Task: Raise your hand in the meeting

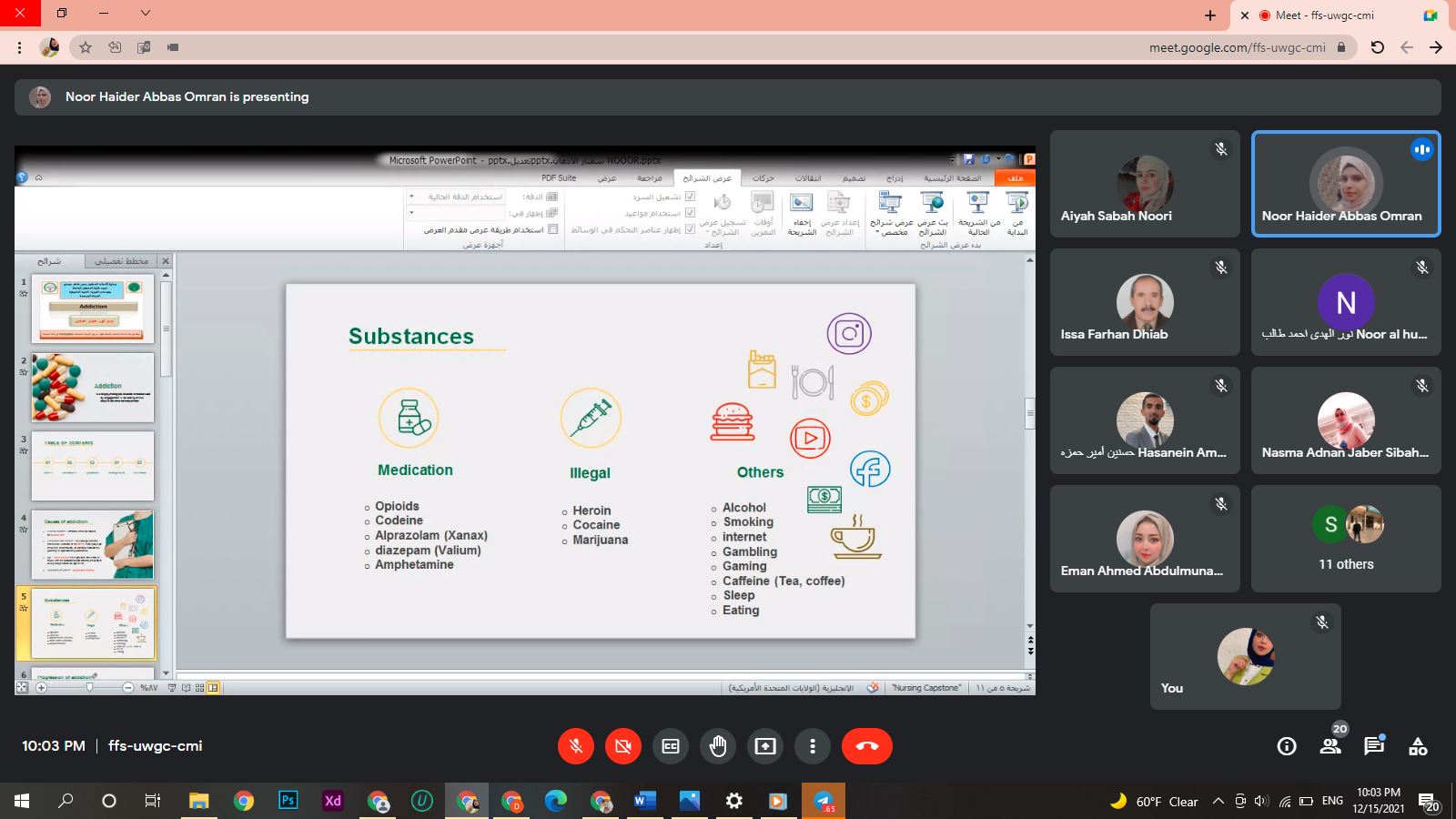Action: click(x=718, y=746)
